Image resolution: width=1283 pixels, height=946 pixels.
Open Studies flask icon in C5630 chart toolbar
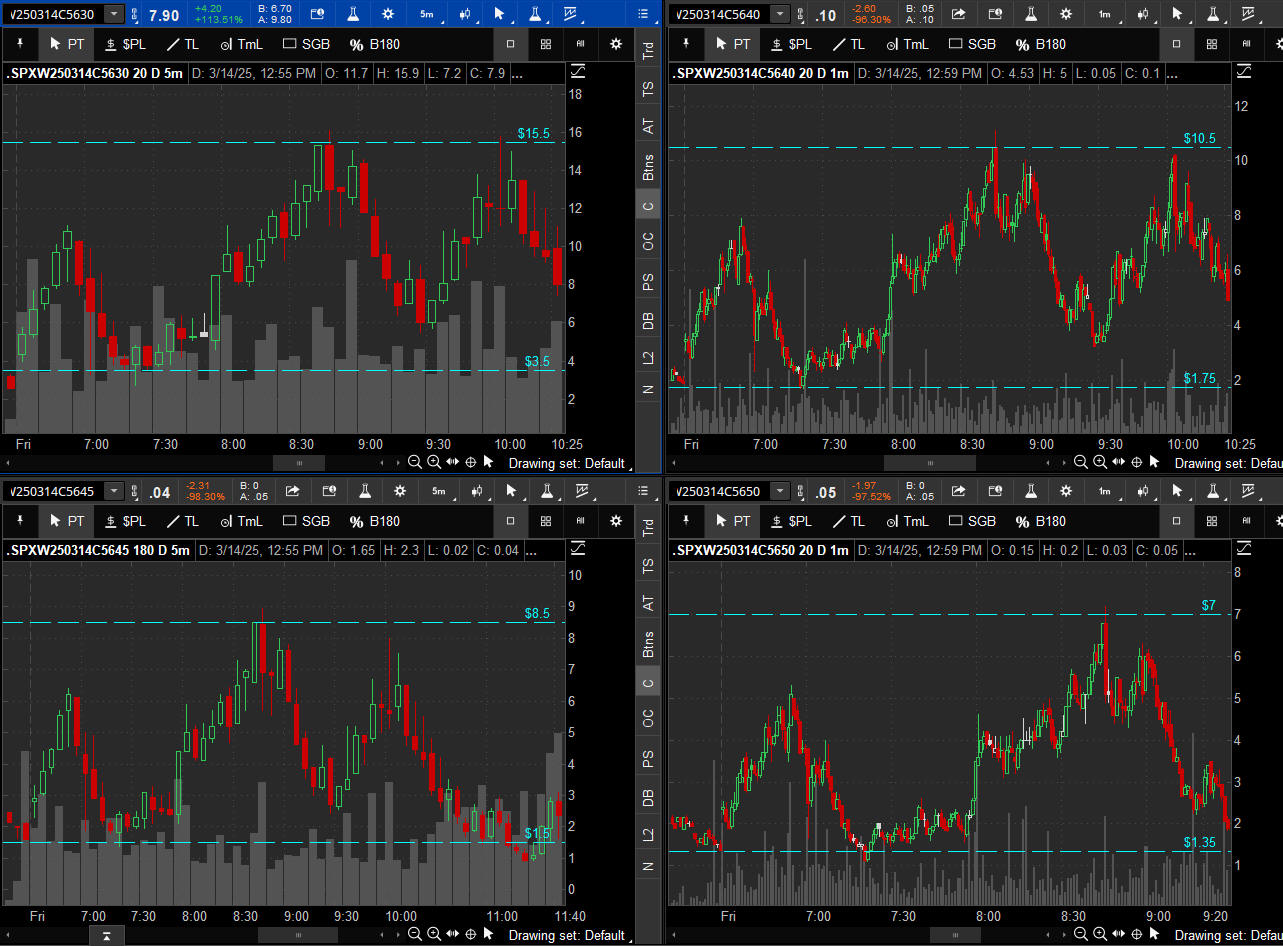point(353,14)
